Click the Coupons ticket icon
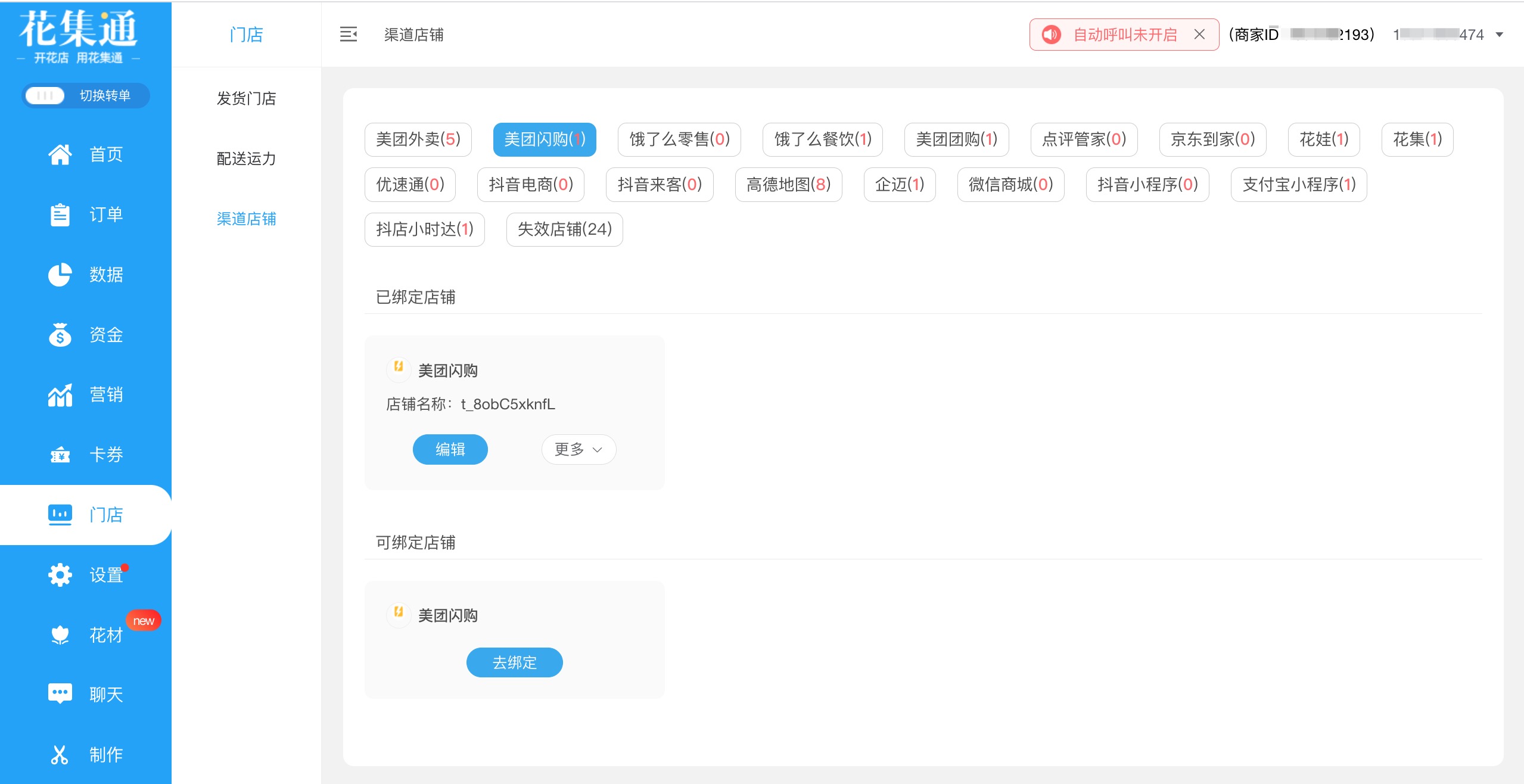Viewport: 1524px width, 784px height. pyautogui.click(x=60, y=455)
